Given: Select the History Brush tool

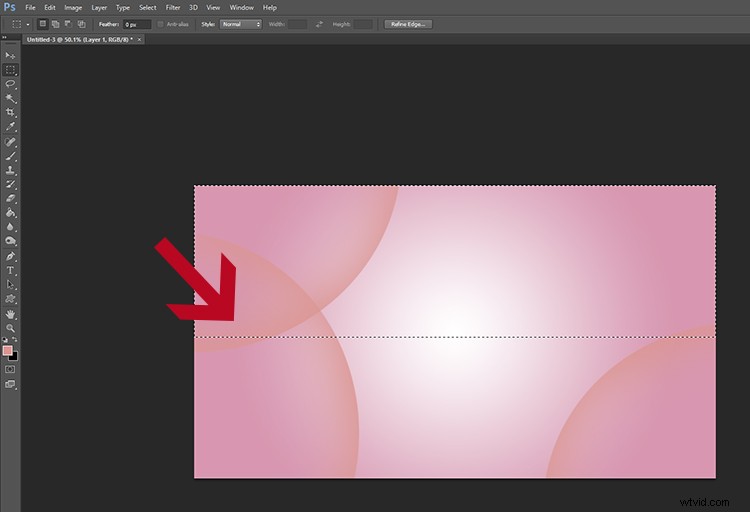Looking at the screenshot, I should (10, 184).
